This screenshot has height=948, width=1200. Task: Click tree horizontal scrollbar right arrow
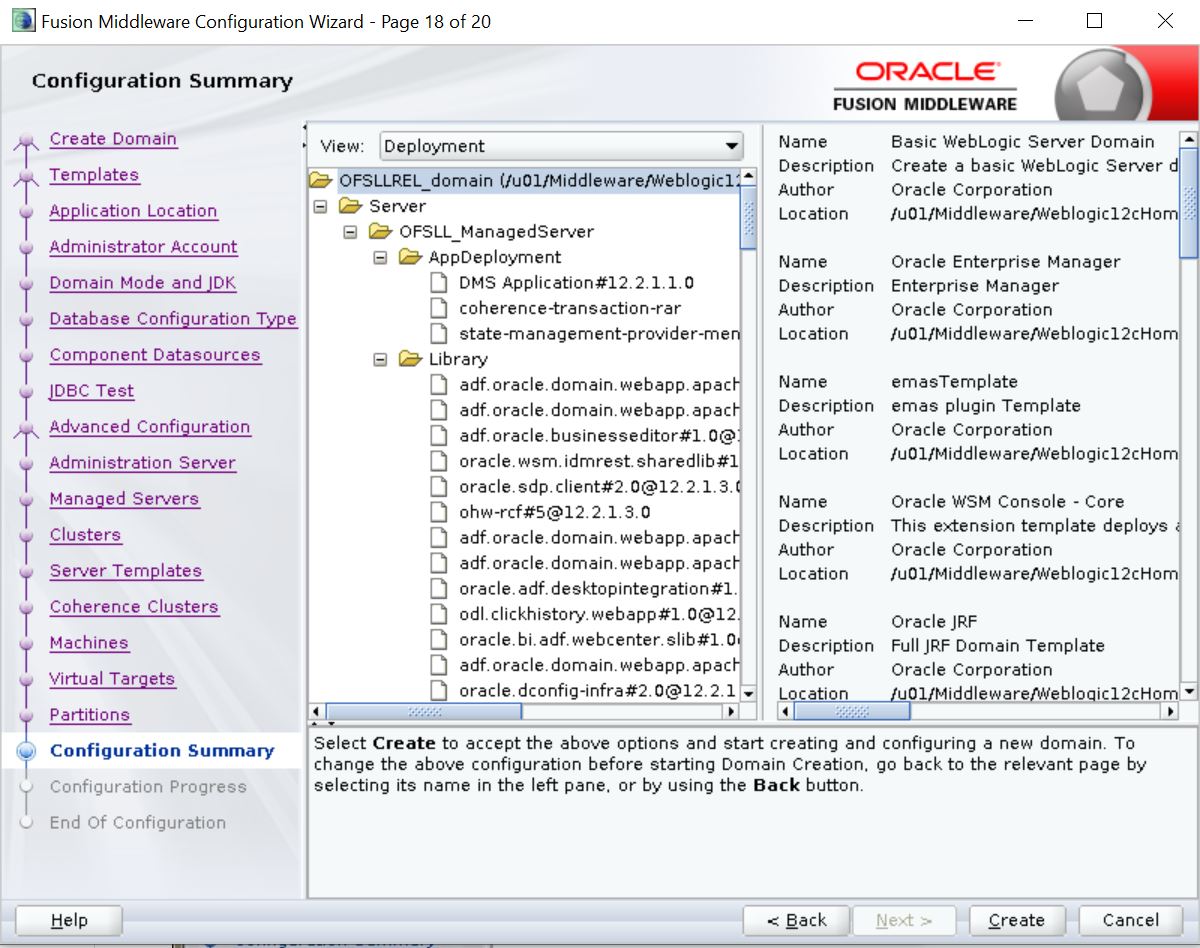731,712
